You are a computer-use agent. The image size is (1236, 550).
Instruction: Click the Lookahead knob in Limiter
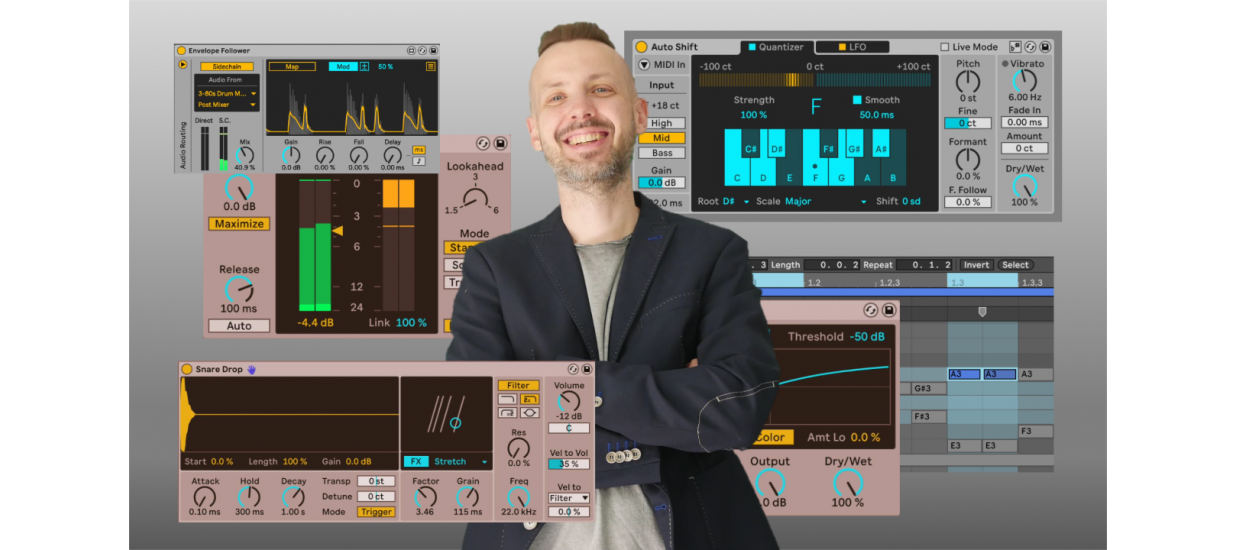click(x=475, y=198)
